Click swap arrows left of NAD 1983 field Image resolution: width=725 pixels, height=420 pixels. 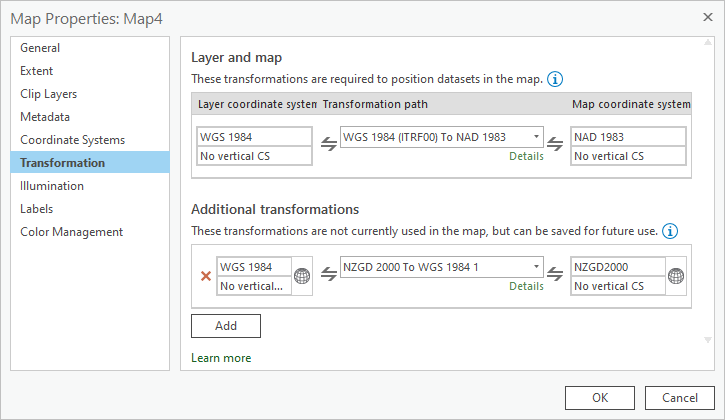click(x=558, y=145)
